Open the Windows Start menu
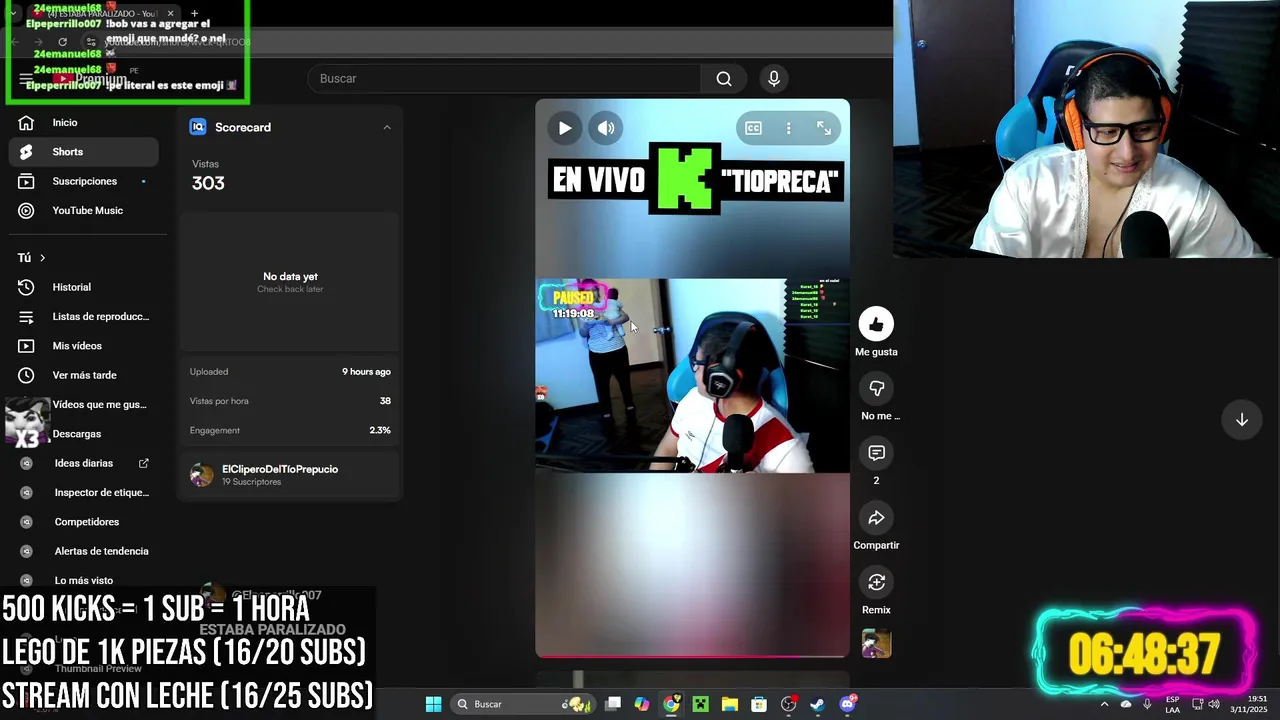 pyautogui.click(x=433, y=704)
